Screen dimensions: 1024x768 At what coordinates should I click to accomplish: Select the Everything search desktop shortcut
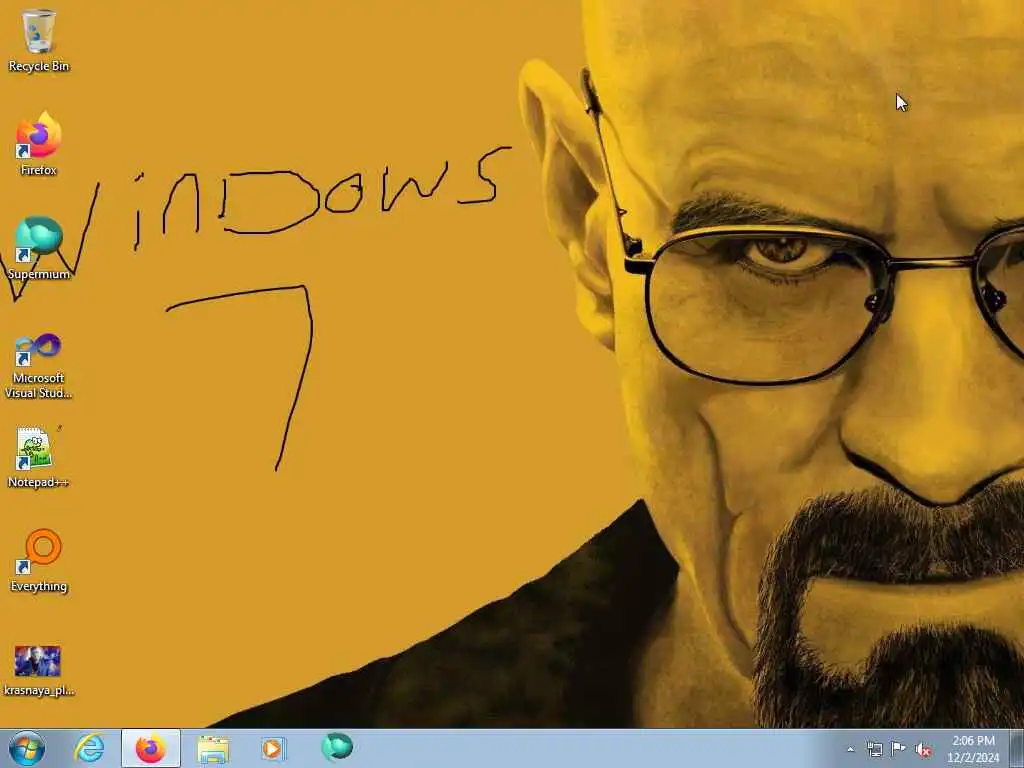pos(39,560)
